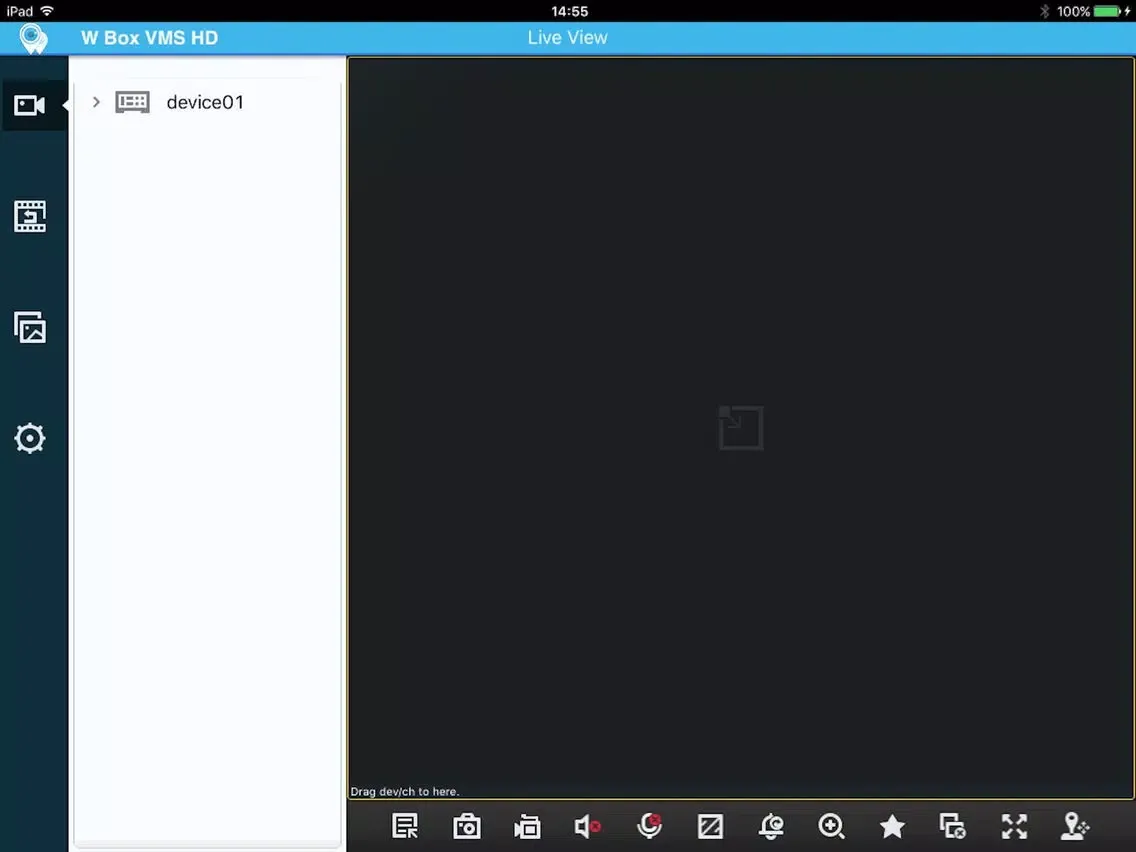The height and width of the screenshot is (852, 1136).
Task: Enter full screen mode
Action: (1014, 826)
